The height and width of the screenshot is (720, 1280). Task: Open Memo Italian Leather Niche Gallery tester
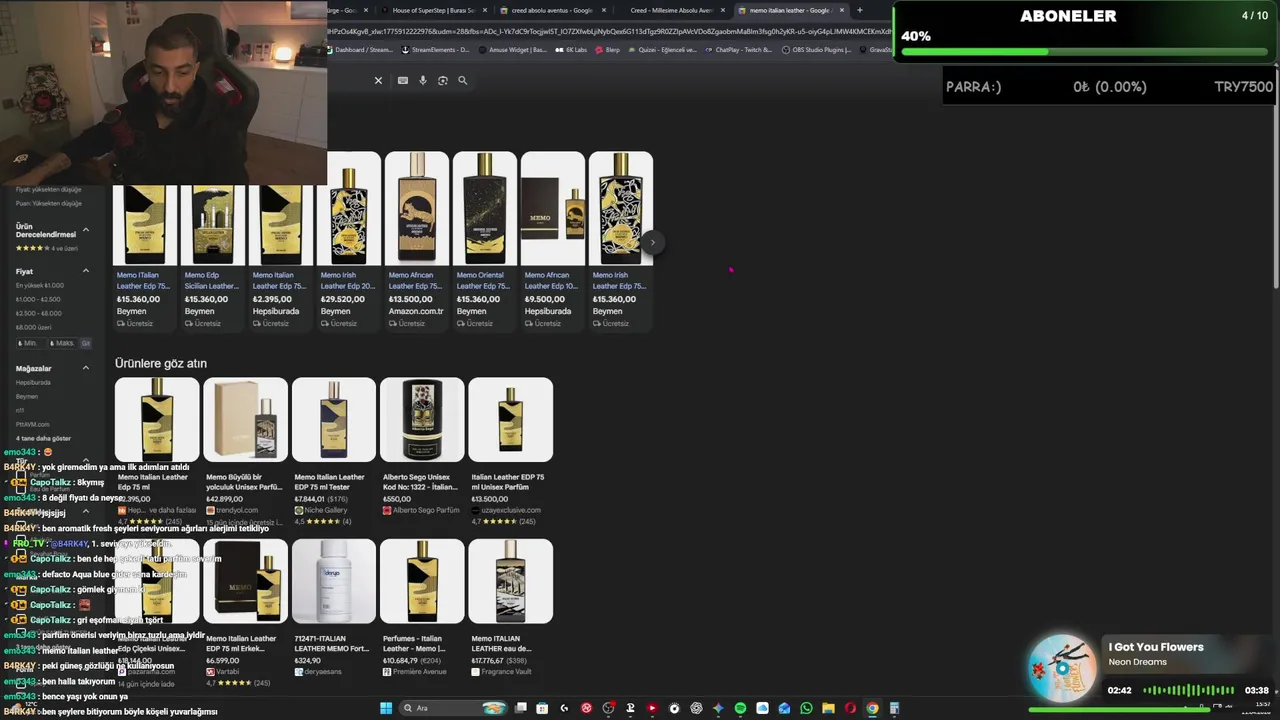(x=334, y=452)
